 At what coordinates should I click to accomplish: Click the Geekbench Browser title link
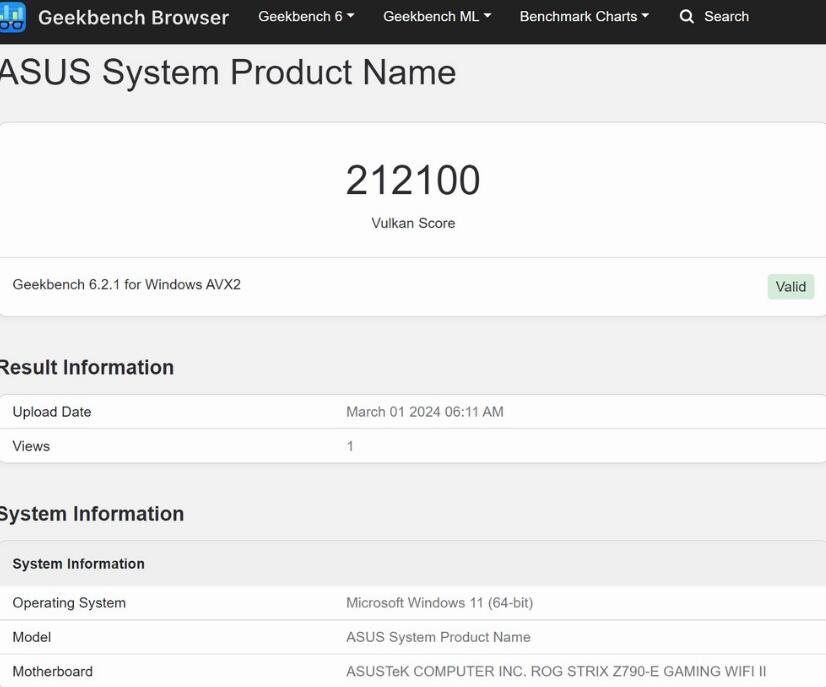(x=133, y=17)
